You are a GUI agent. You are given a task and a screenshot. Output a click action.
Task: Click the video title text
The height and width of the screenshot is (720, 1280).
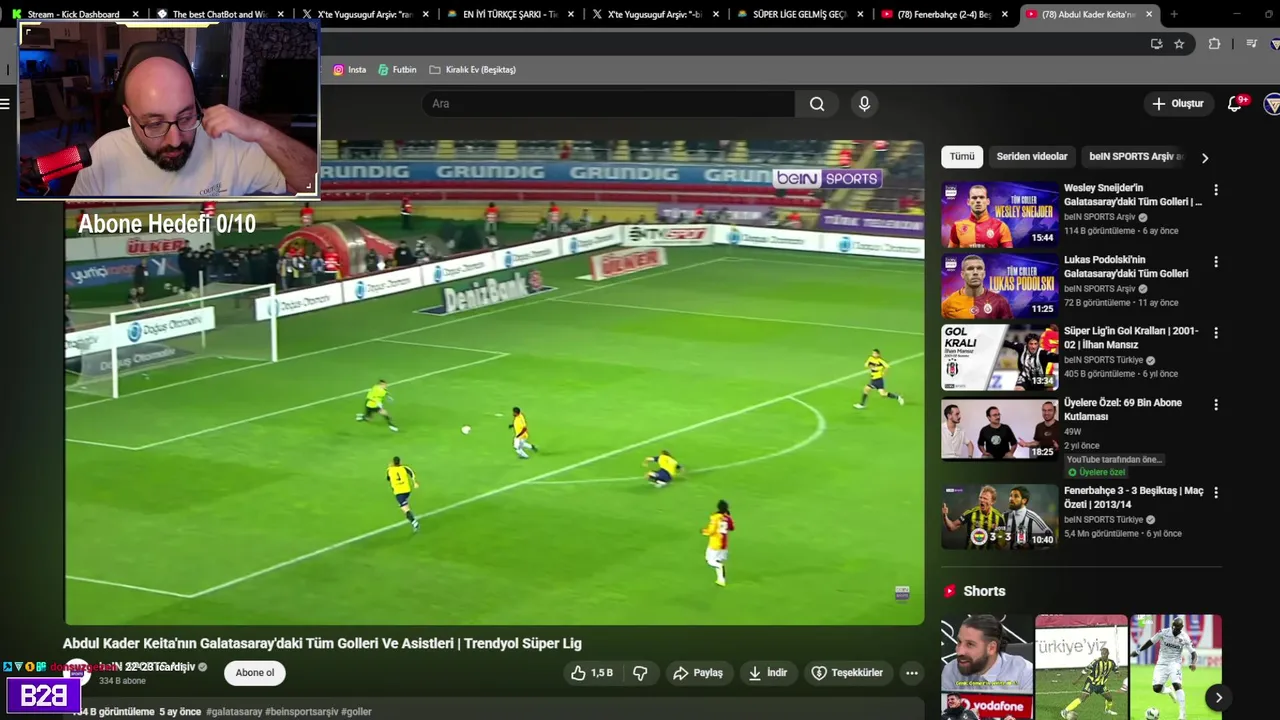pos(322,644)
